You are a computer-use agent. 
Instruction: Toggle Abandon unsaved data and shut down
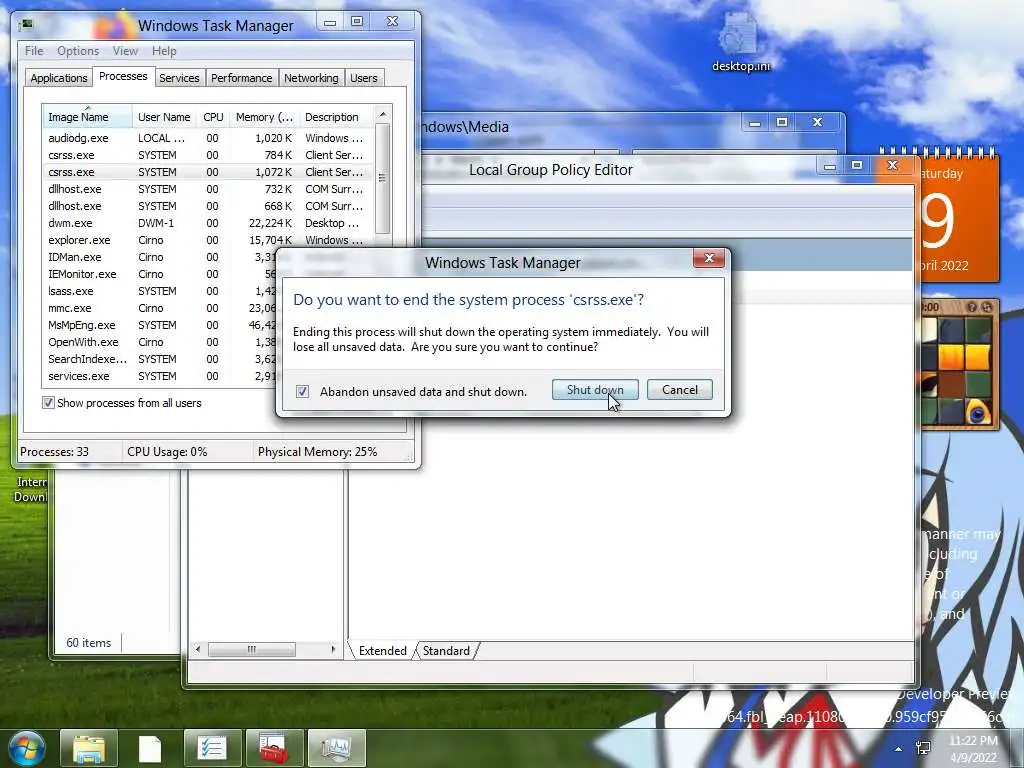[x=302, y=391]
